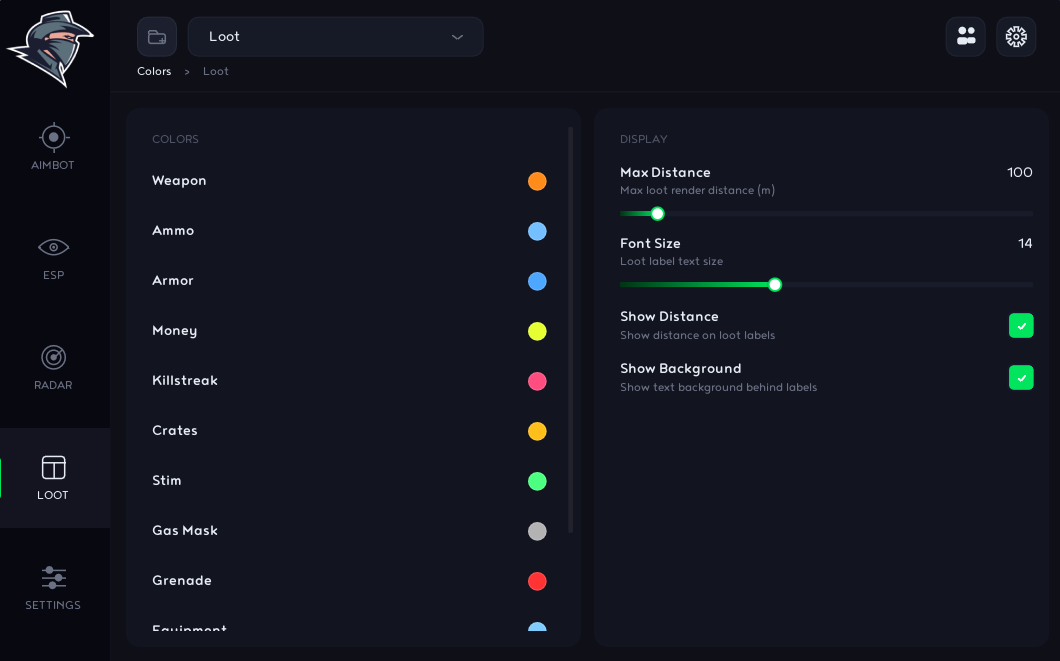Select the ESP eye icon
The image size is (1060, 661).
pyautogui.click(x=53, y=247)
